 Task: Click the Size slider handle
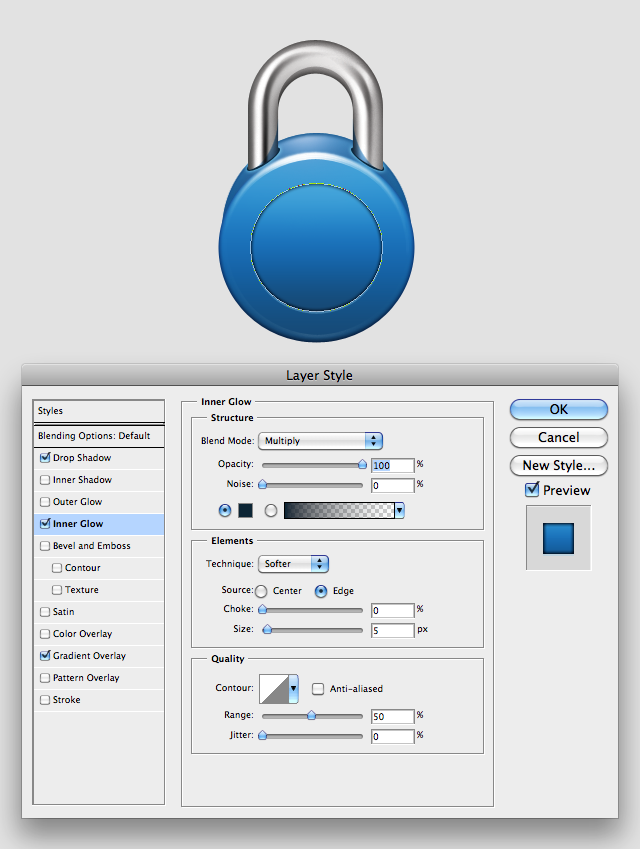267,629
